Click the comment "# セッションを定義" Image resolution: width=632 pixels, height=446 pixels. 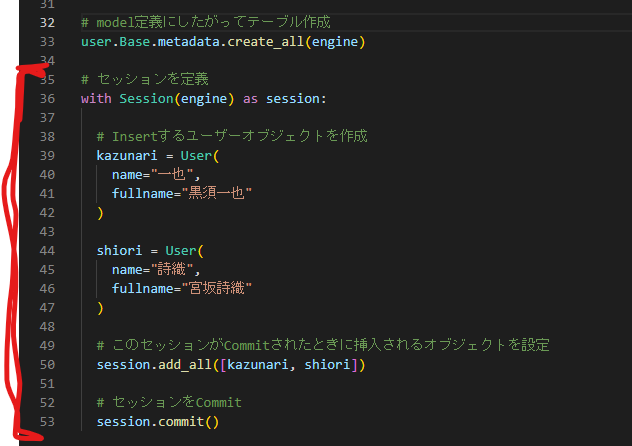[x=144, y=80]
